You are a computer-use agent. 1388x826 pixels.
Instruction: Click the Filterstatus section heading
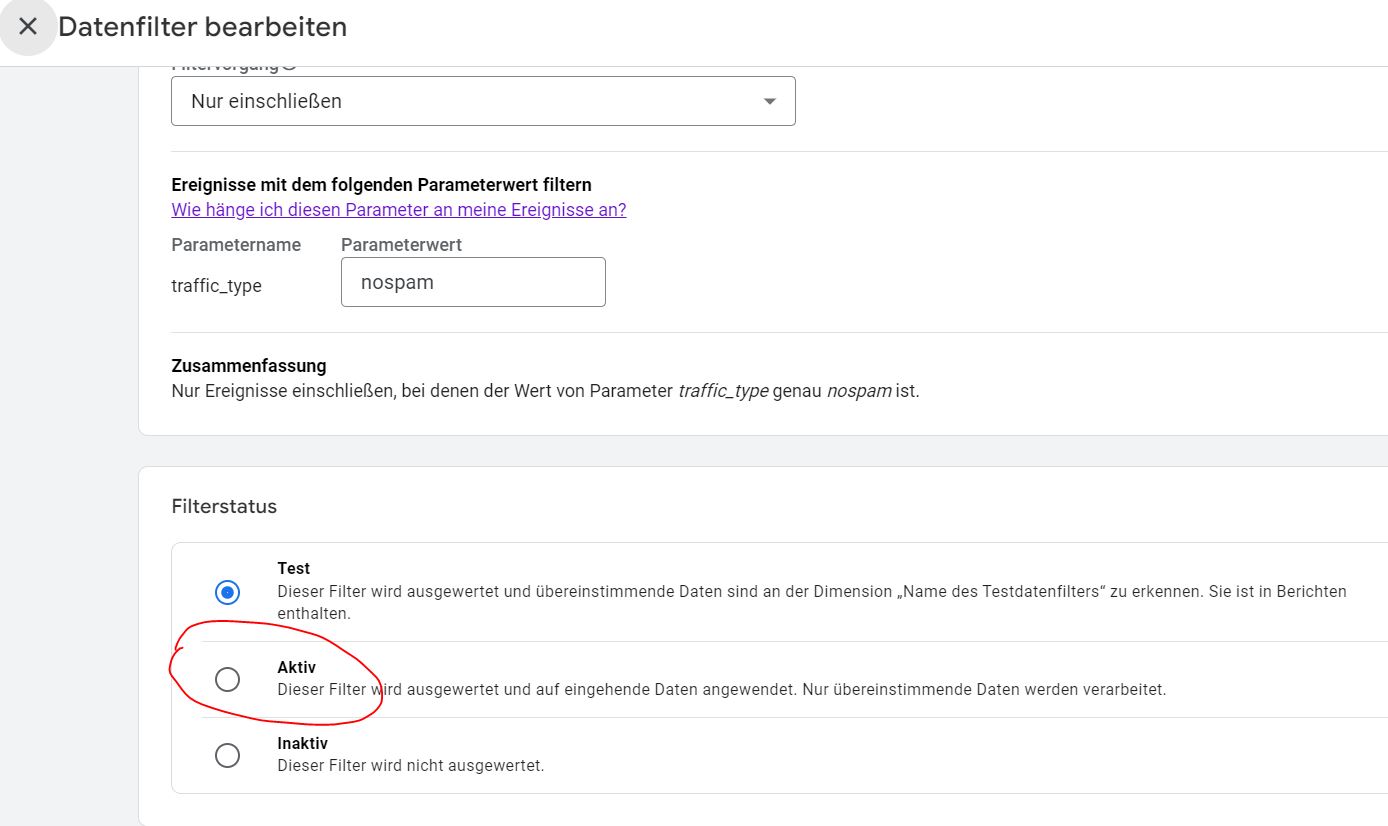(x=223, y=506)
